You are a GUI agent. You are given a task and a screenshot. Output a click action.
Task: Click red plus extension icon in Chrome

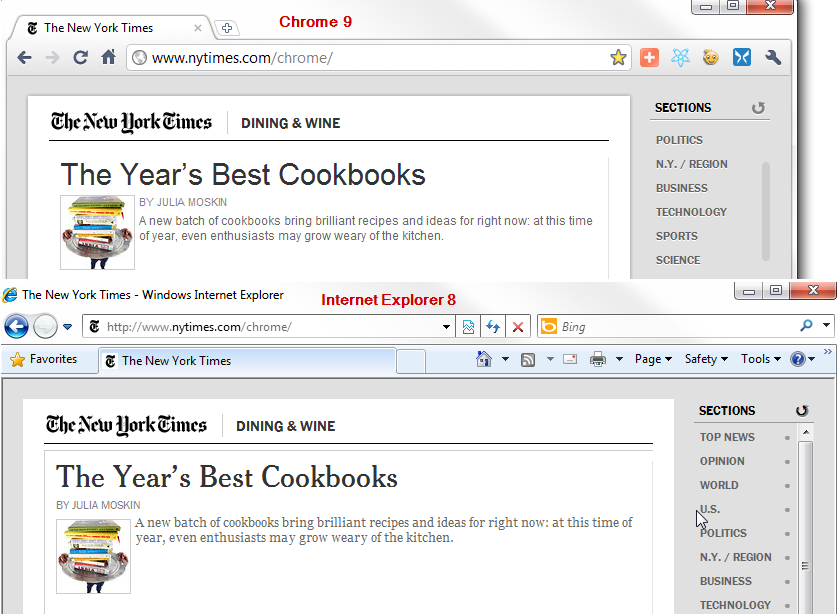pyautogui.click(x=649, y=57)
